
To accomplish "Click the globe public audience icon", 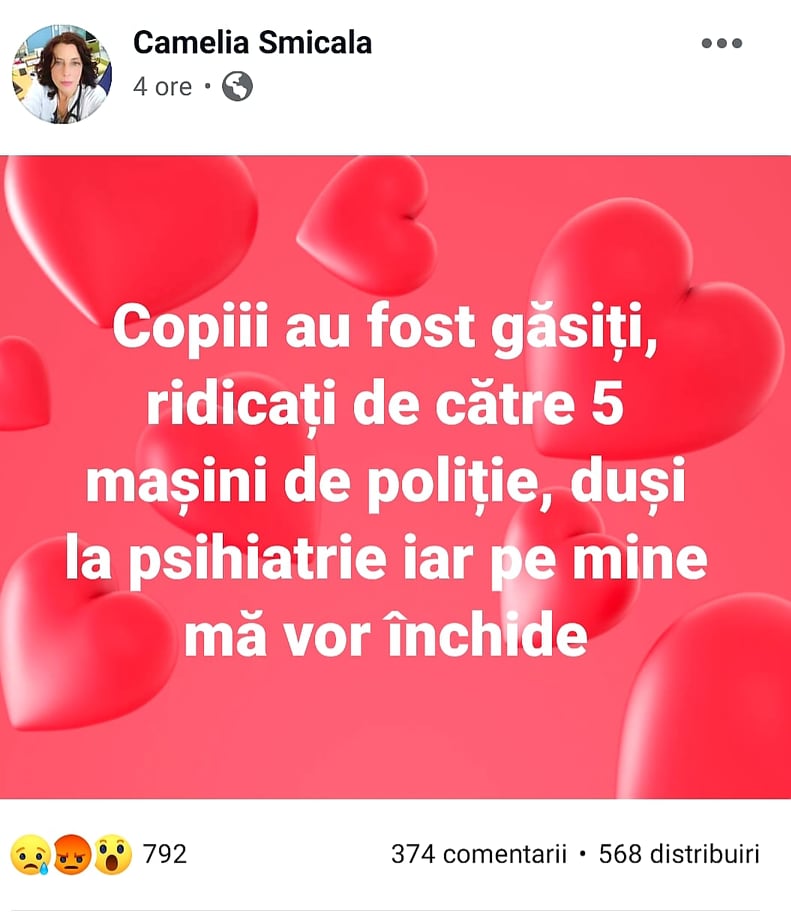I will point(237,87).
